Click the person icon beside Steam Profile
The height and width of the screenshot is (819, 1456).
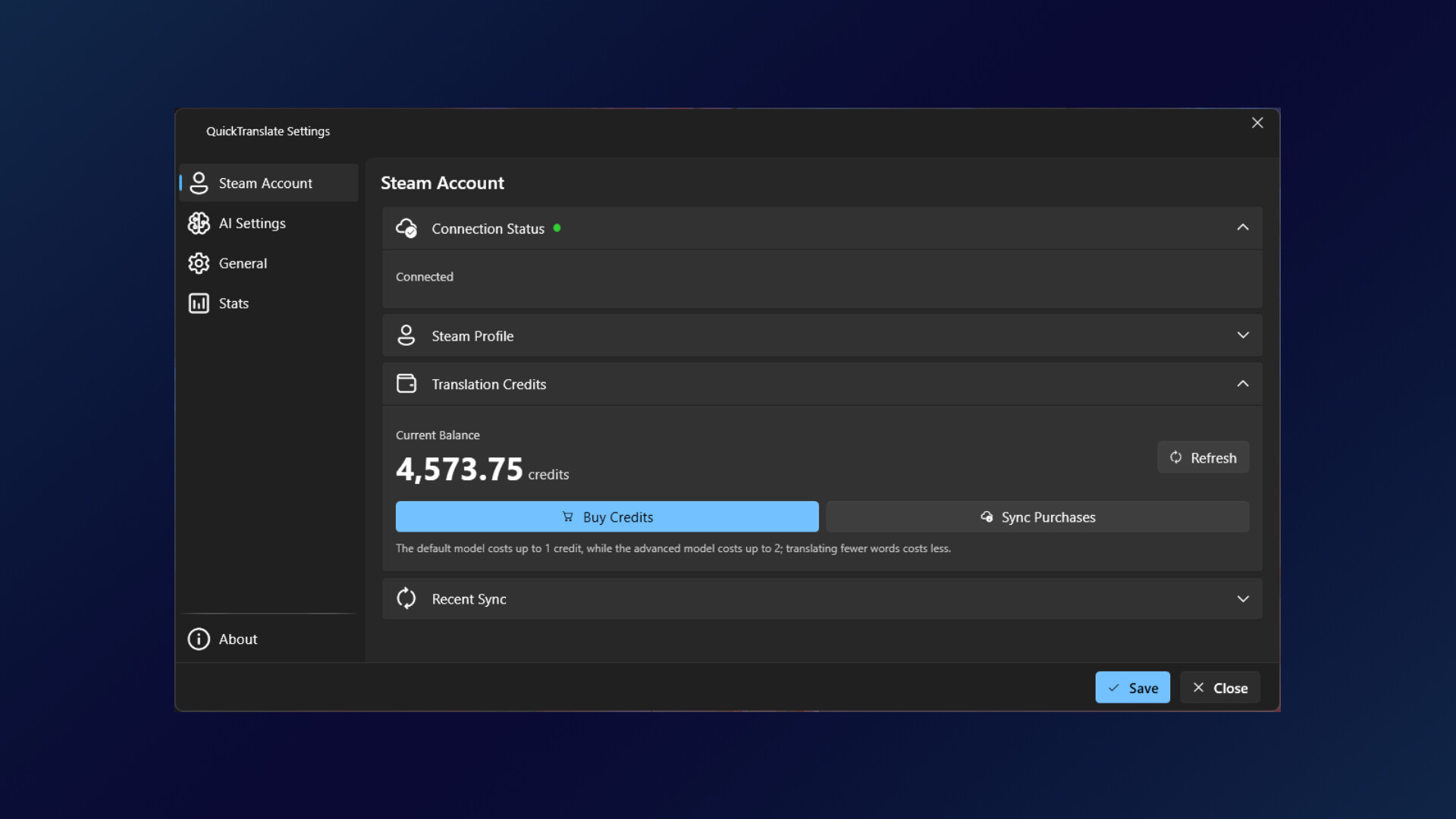click(x=406, y=335)
